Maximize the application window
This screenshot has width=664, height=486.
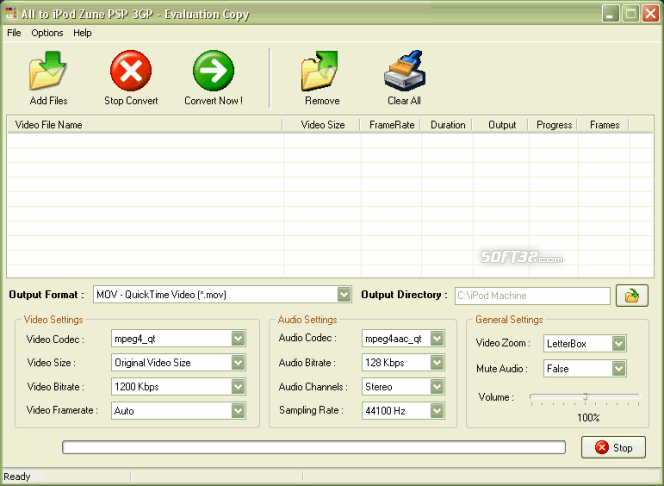631,13
